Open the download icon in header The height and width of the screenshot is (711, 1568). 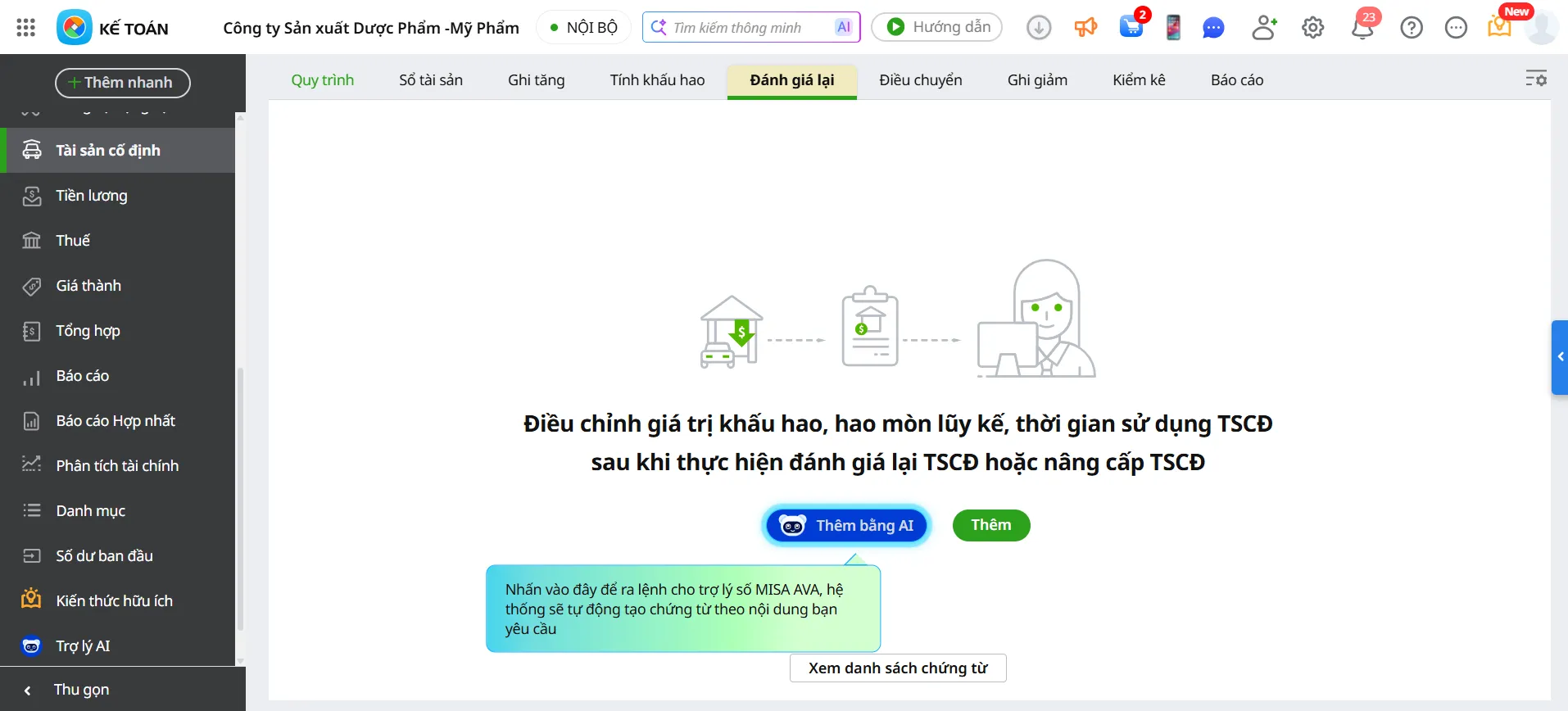(x=1039, y=28)
